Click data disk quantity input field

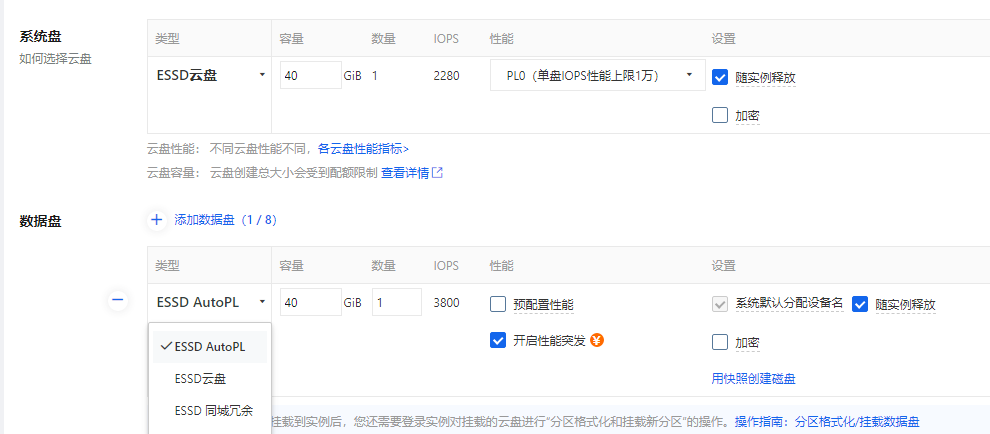tap(396, 302)
